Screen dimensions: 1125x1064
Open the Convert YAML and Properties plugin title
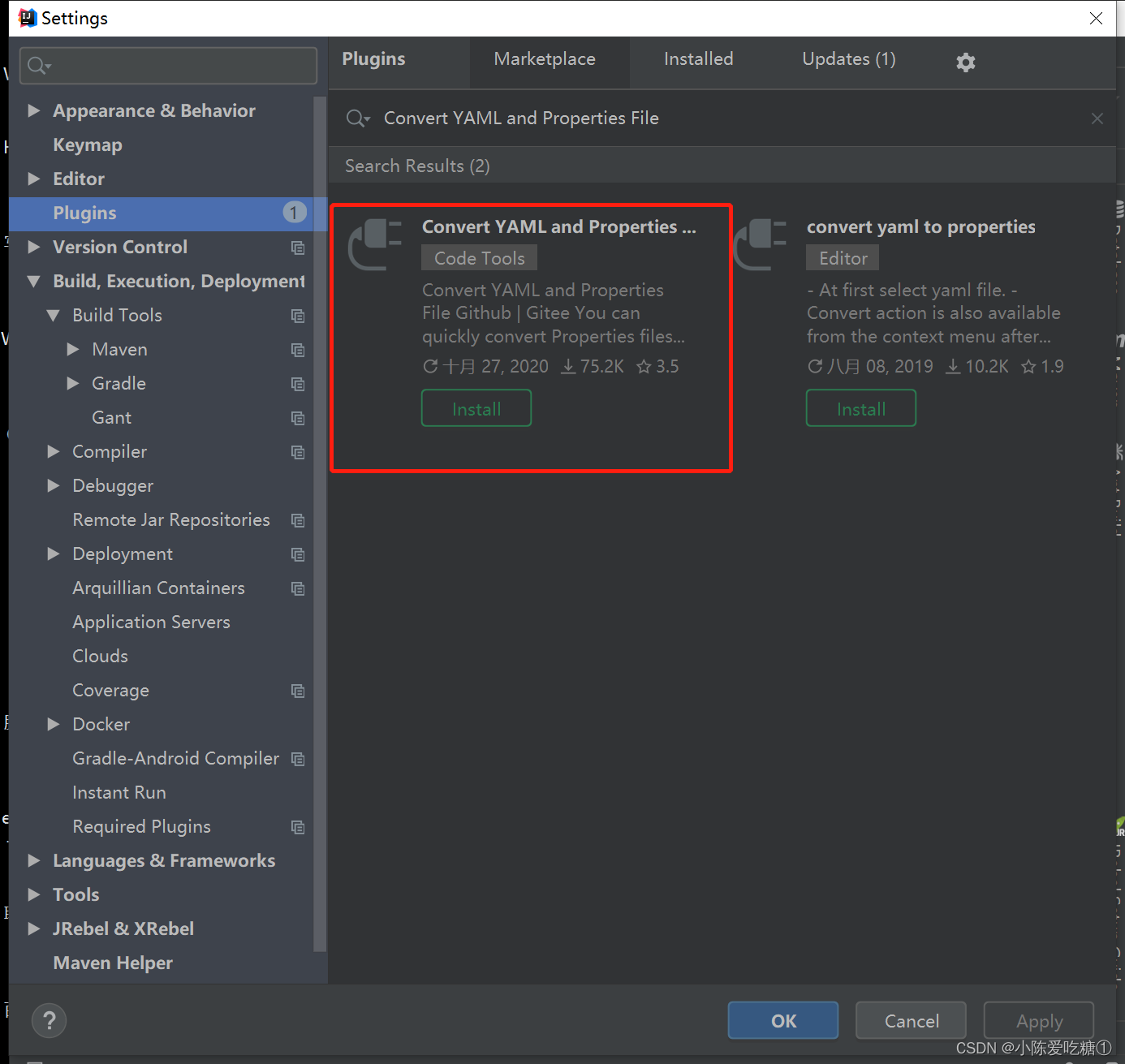(559, 227)
